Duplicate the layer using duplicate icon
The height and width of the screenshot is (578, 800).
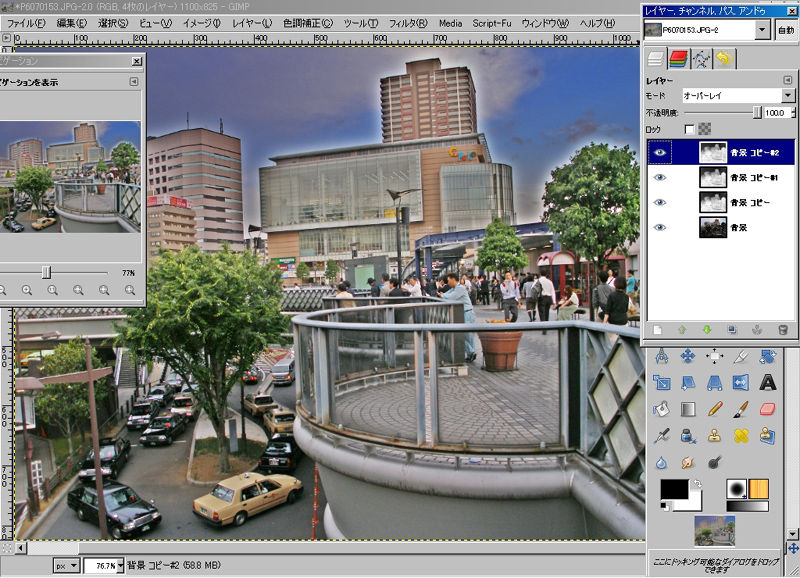pos(732,330)
